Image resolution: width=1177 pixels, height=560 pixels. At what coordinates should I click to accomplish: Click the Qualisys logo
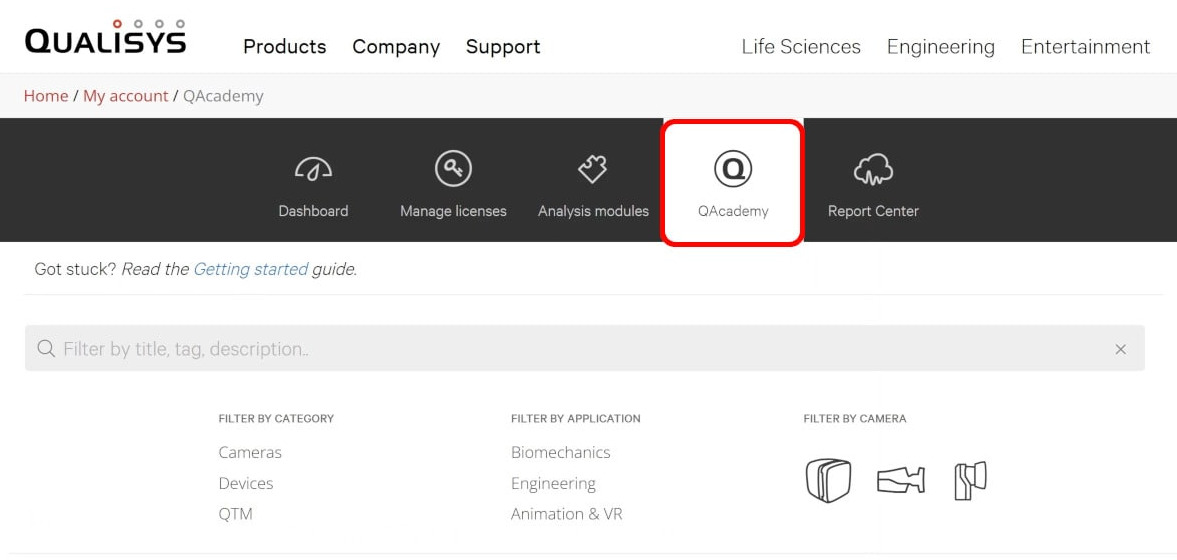coord(105,38)
